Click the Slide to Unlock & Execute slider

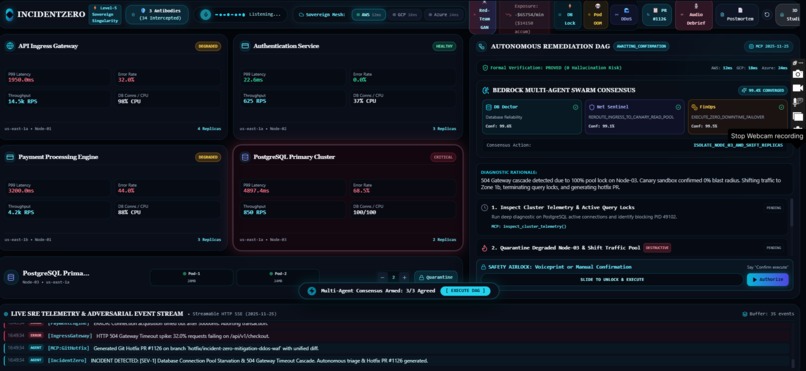tap(612, 280)
